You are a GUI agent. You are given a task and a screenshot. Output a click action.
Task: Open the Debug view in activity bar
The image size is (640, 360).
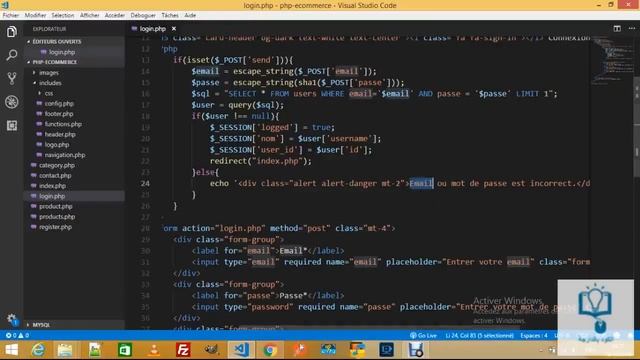11,102
